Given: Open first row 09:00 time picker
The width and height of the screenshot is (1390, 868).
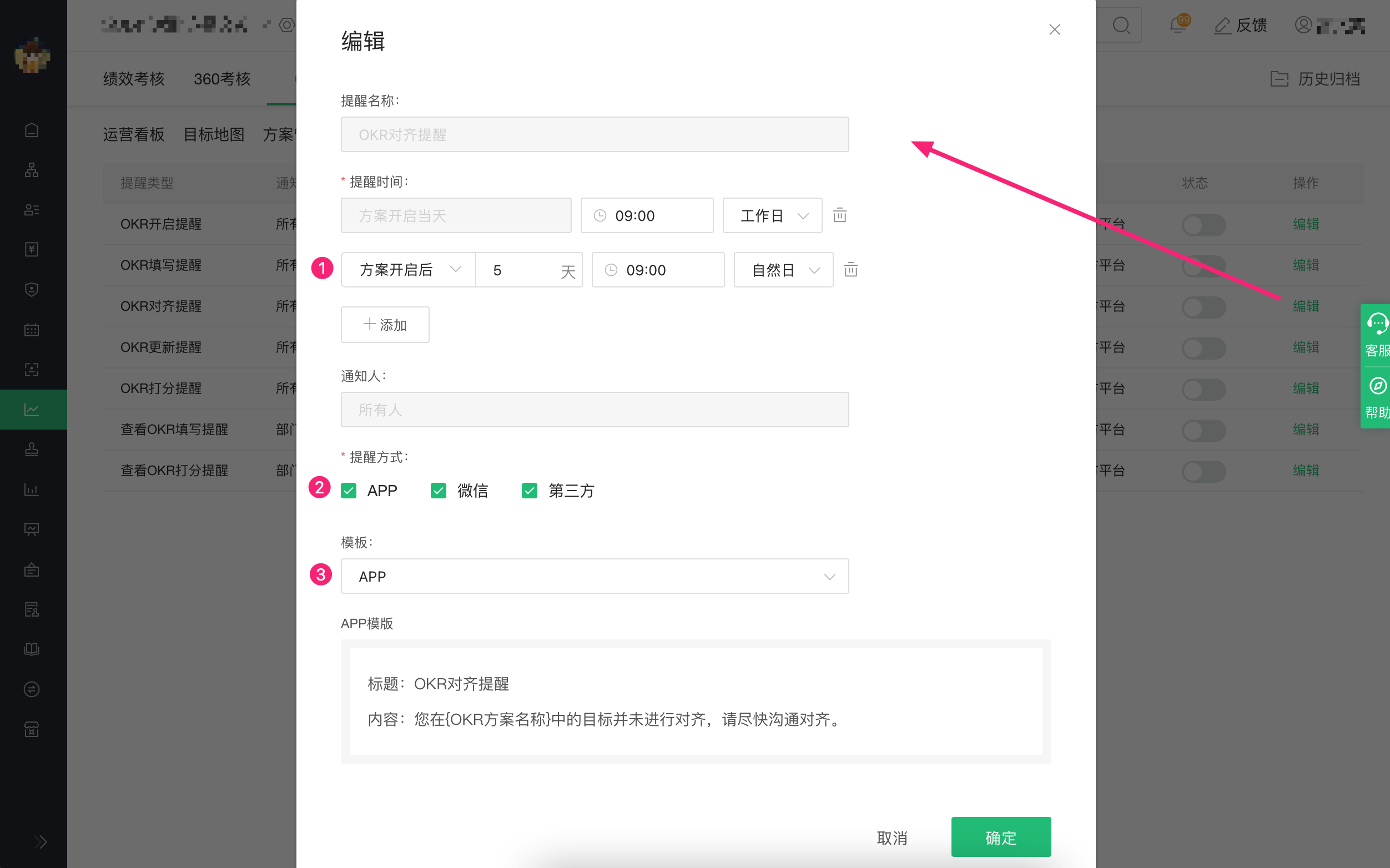Looking at the screenshot, I should [x=647, y=215].
